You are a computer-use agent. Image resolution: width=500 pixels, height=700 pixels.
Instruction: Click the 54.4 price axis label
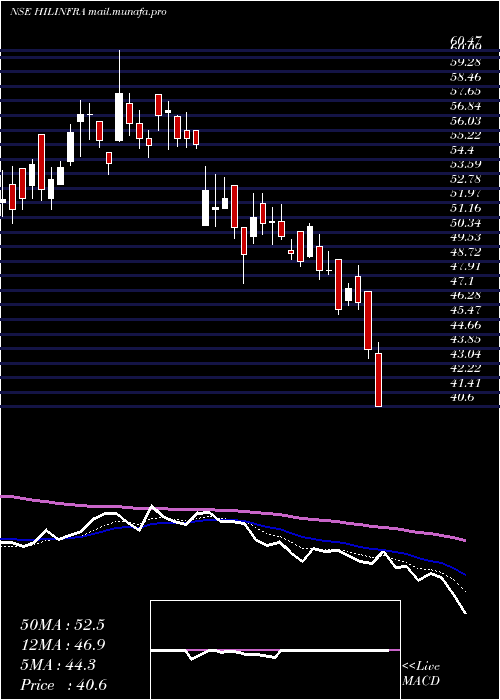[x=462, y=150]
